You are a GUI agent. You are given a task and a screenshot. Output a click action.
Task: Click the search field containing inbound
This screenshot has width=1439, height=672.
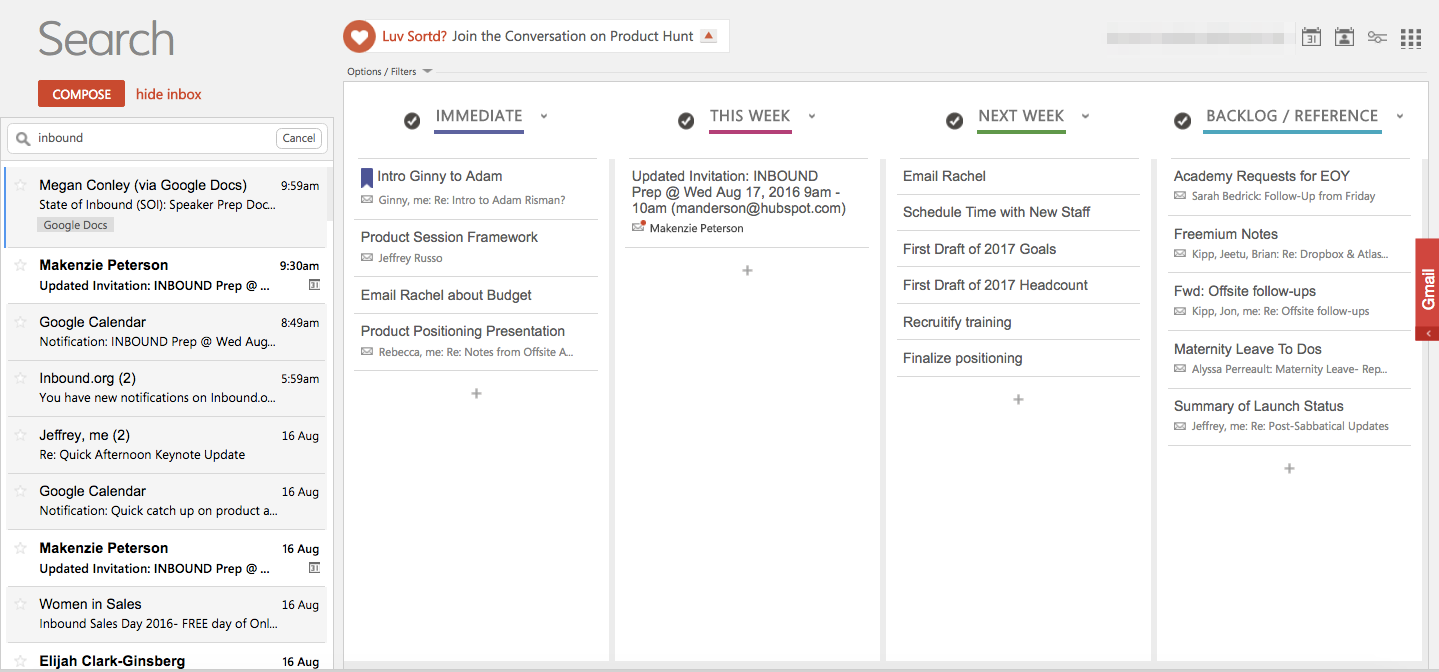pos(150,138)
